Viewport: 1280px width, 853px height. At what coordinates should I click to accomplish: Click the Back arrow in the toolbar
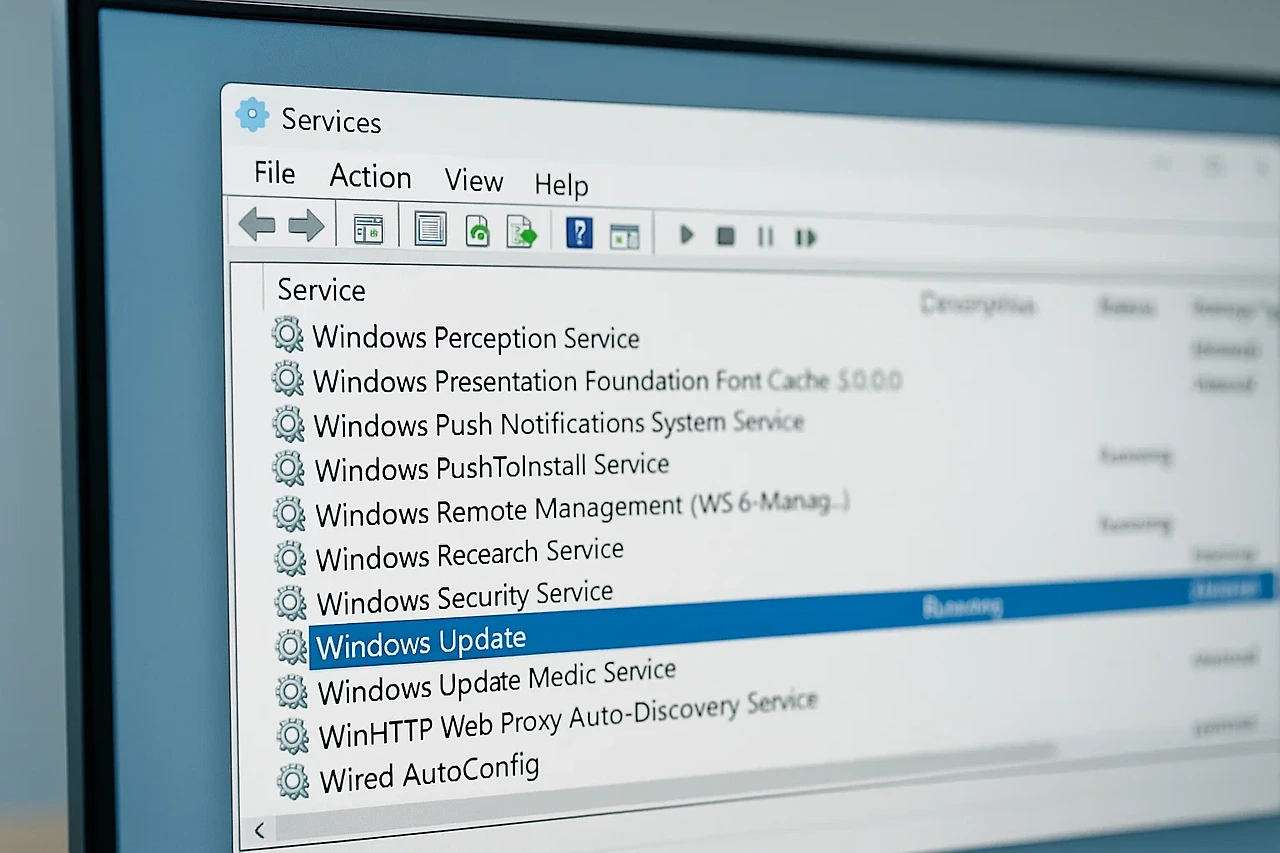(x=257, y=225)
